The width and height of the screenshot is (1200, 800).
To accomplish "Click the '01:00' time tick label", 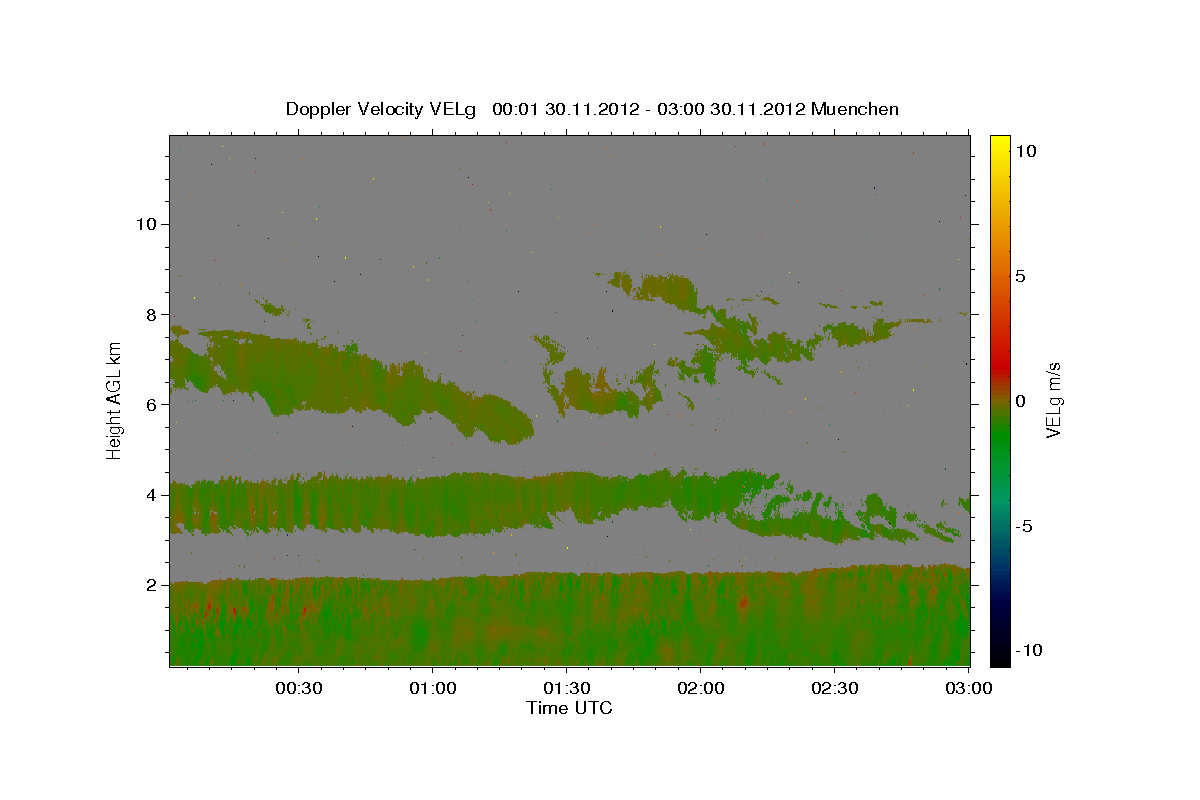I will point(433,688).
